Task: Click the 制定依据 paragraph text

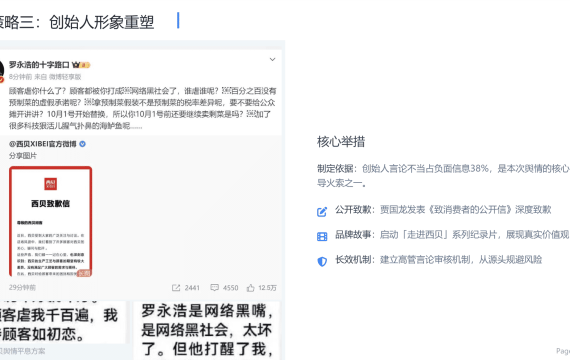Action: click(443, 176)
